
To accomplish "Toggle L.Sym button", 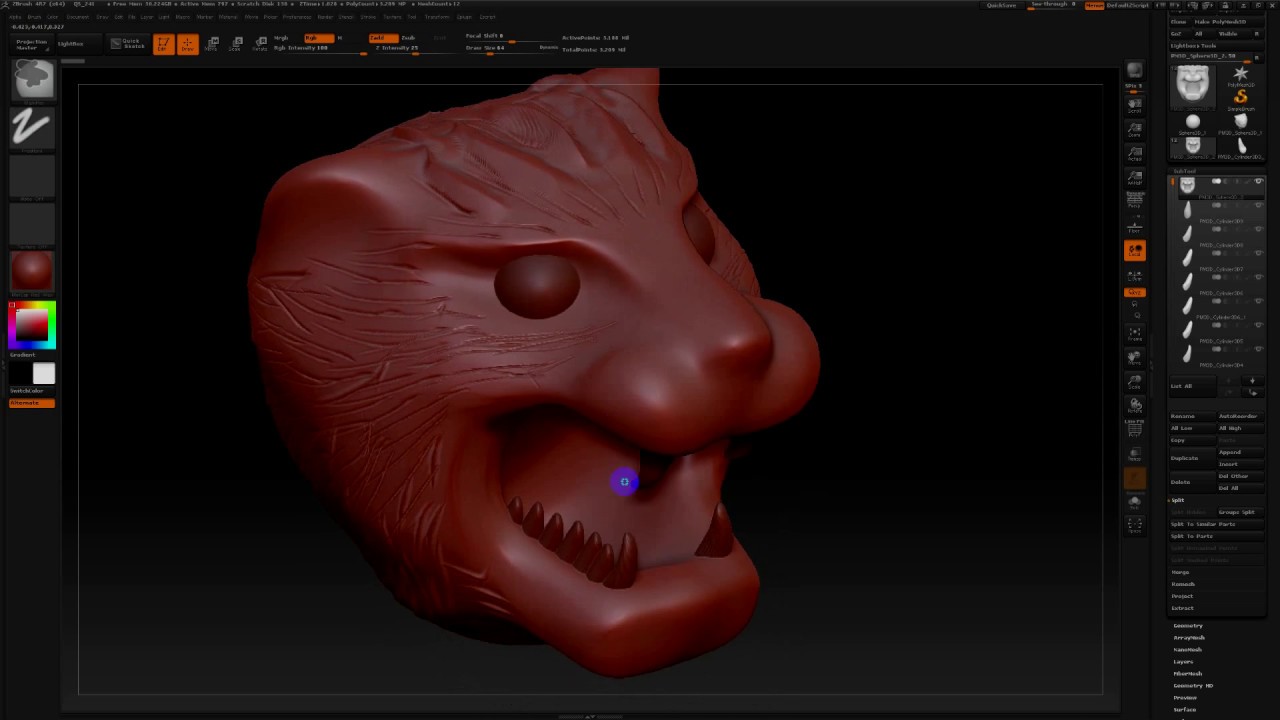I will (x=1134, y=274).
